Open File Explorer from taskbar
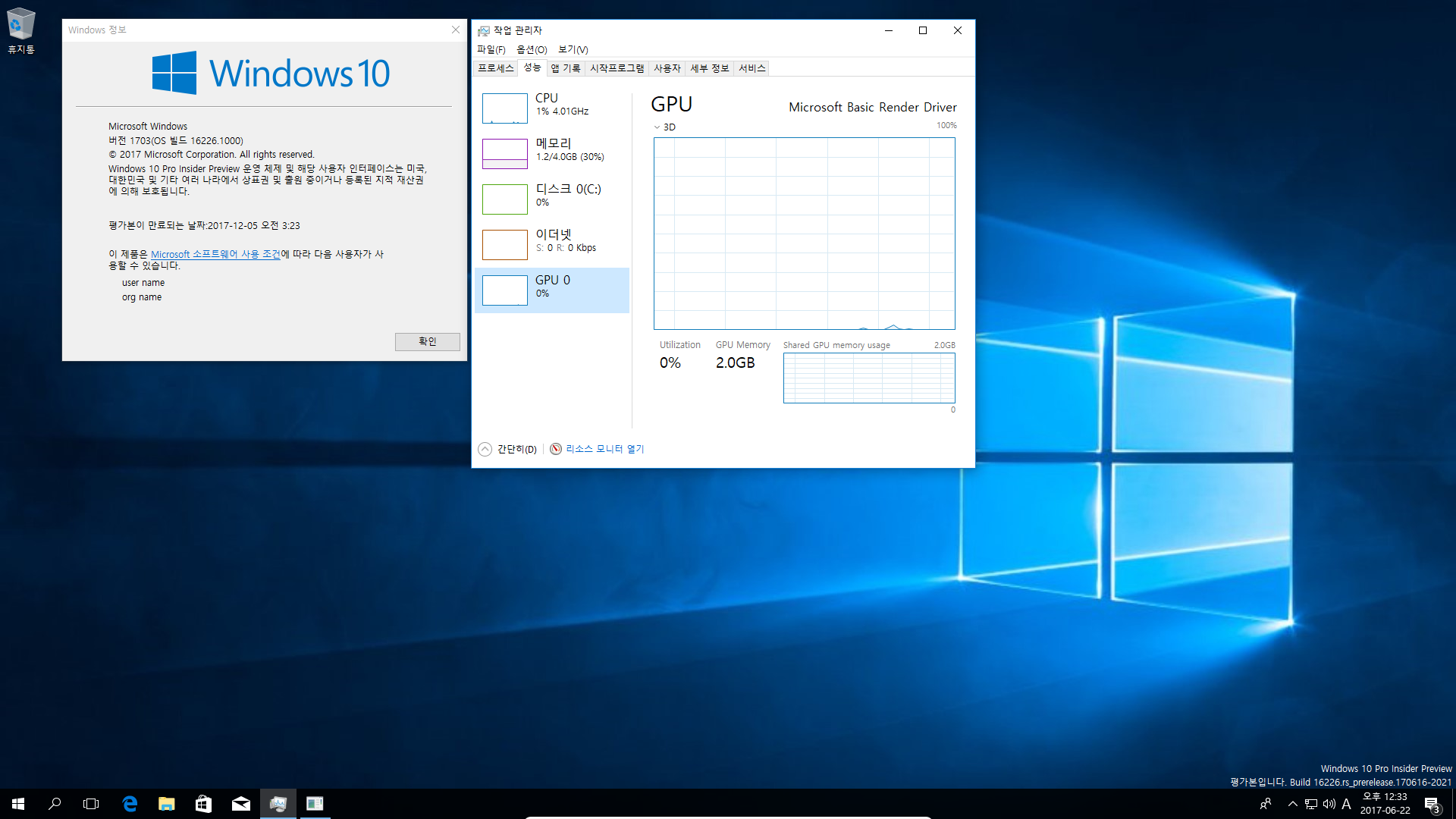The image size is (1456, 819). [167, 804]
